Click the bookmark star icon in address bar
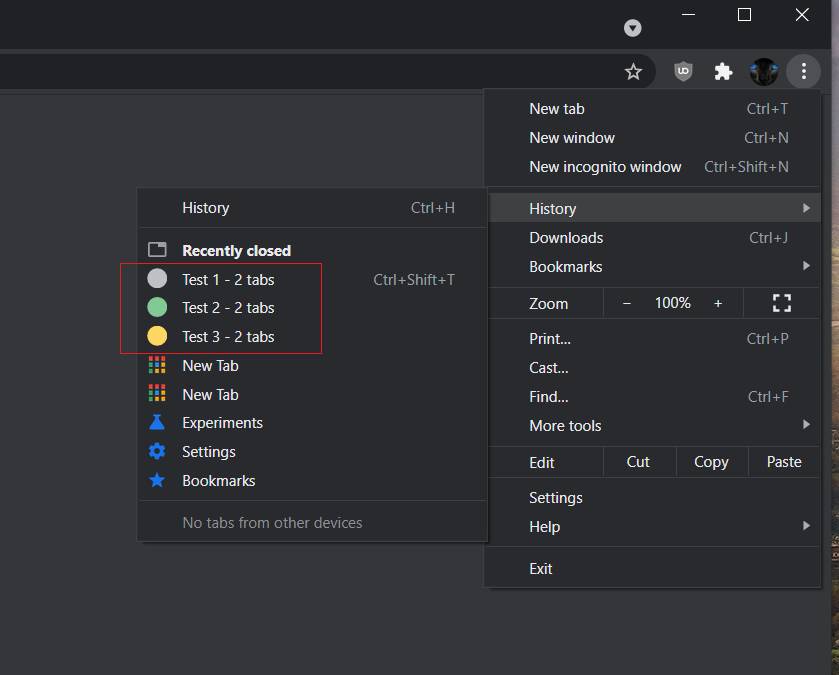Viewport: 839px width, 675px height. [x=633, y=71]
